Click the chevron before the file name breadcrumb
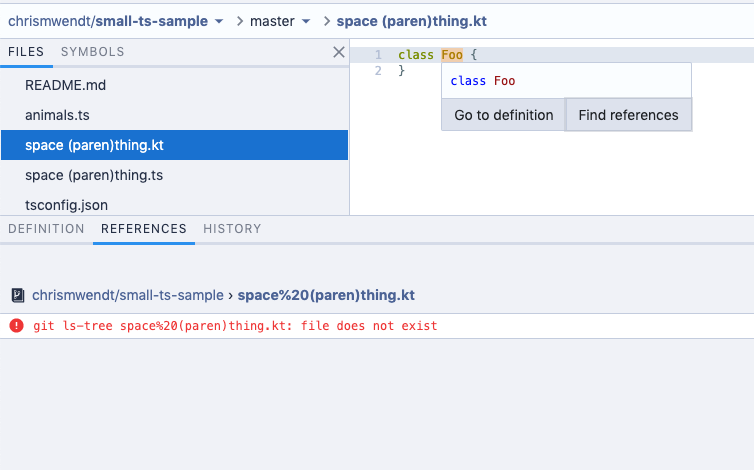 click(327, 21)
